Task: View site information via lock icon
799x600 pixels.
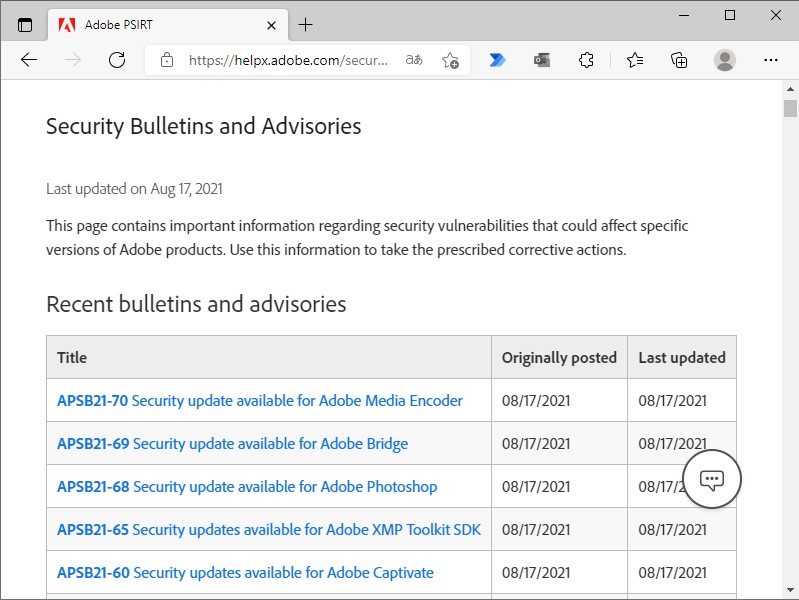Action: coord(167,60)
